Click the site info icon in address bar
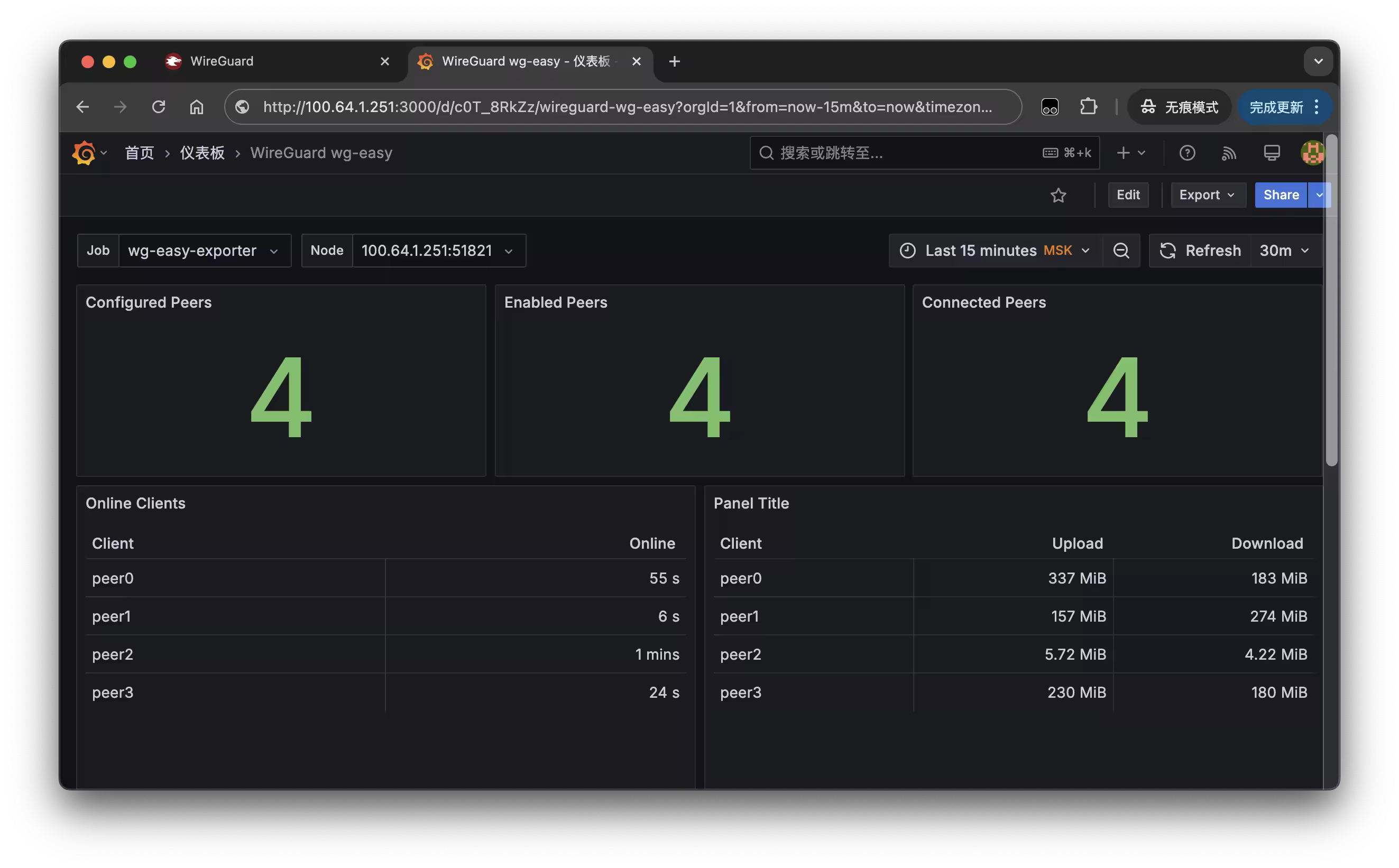 point(242,107)
